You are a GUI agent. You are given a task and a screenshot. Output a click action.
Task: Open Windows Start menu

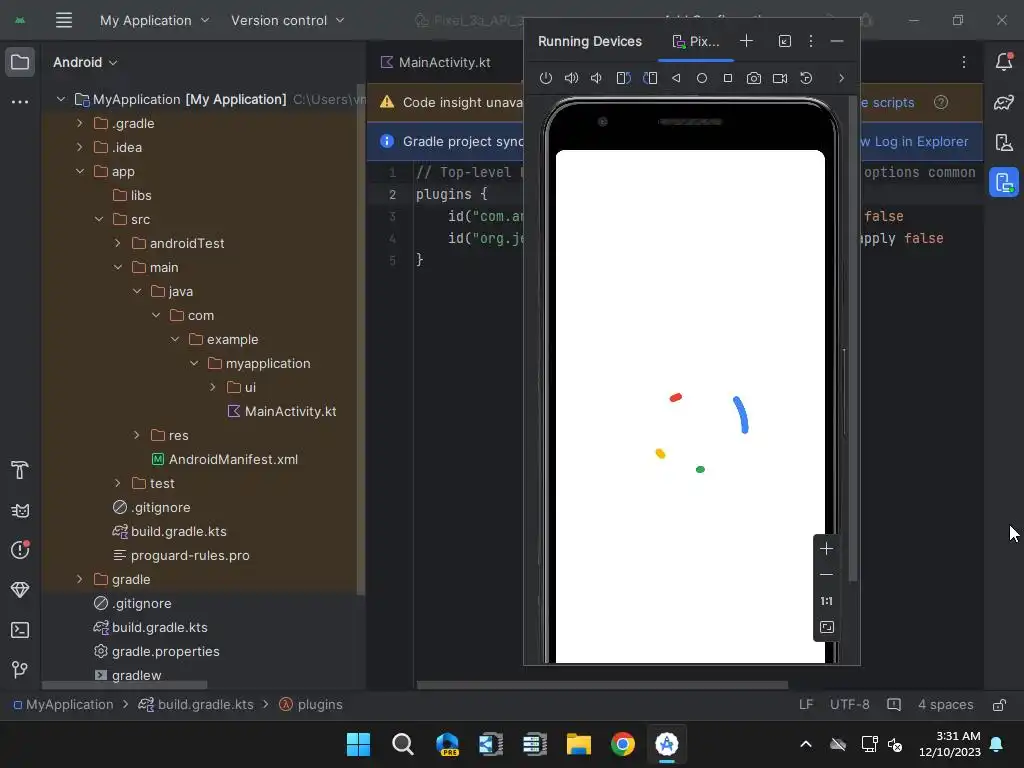358,744
